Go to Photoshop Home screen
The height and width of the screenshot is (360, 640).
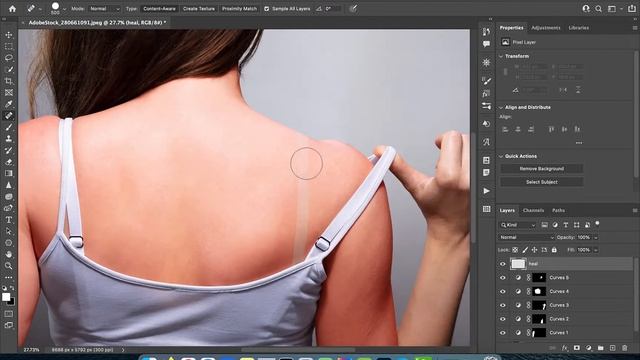12,8
